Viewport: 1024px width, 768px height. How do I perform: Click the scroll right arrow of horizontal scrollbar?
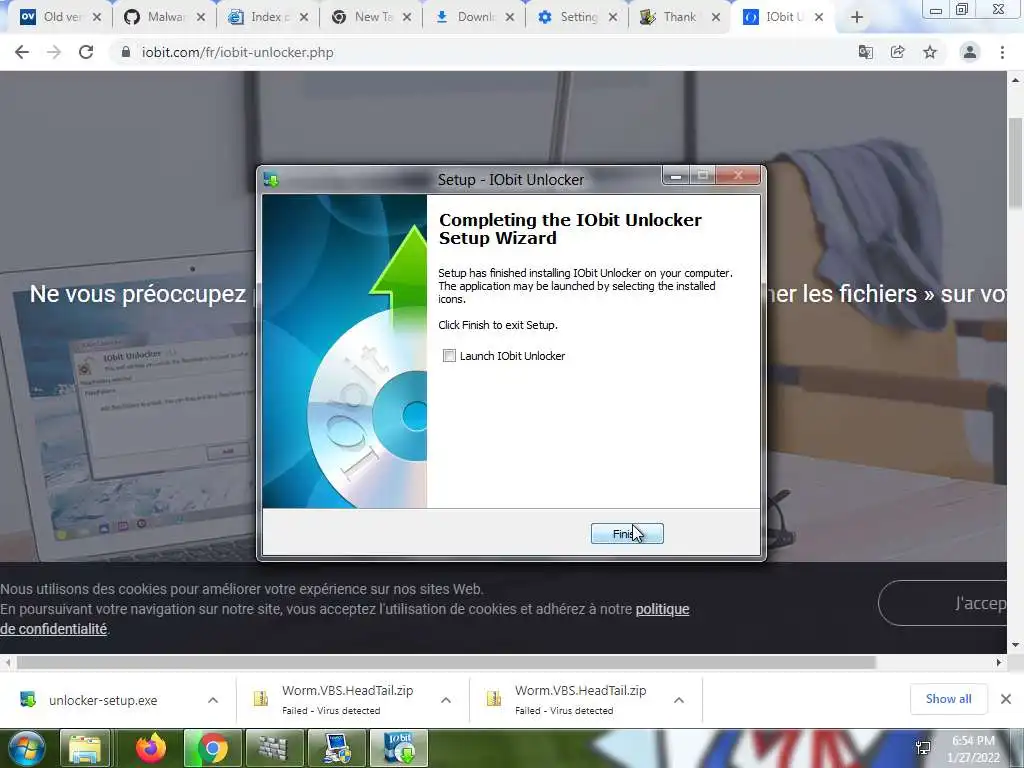[999, 663]
